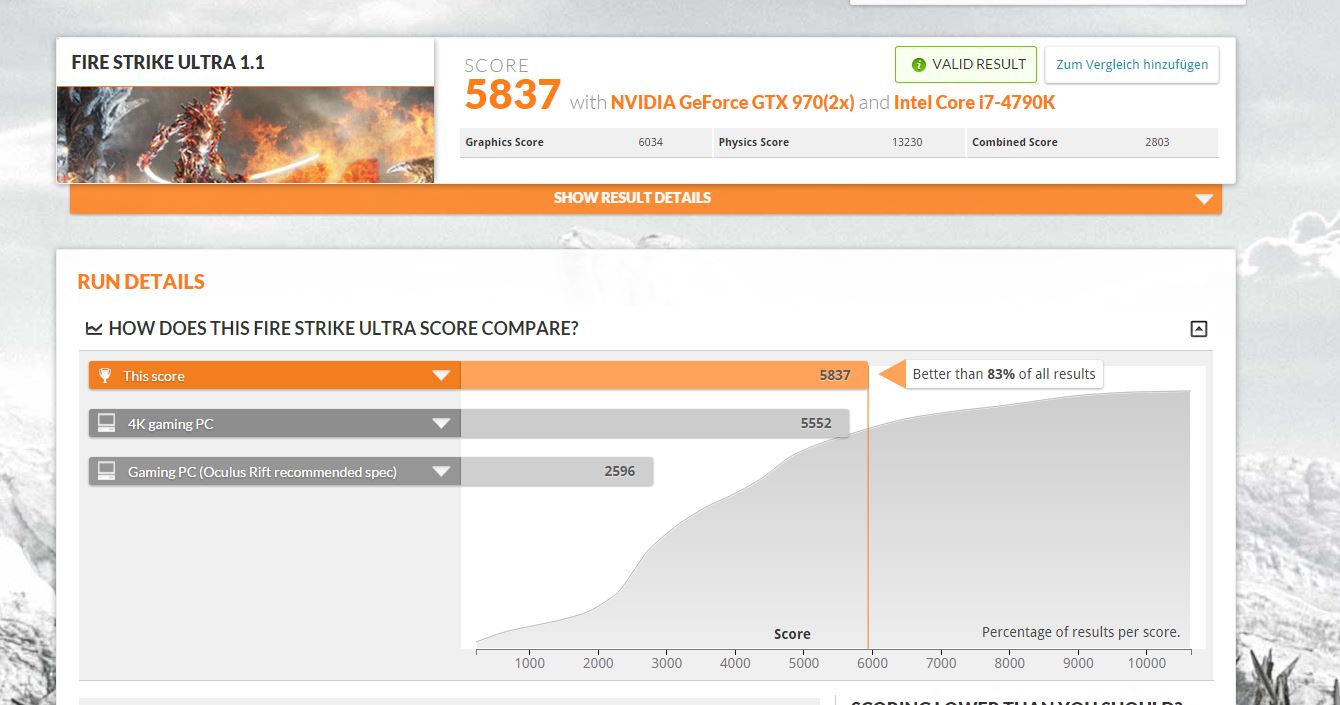Click the Fire Strike Ultra thumbnail image
This screenshot has width=1340, height=705.
coord(246,134)
